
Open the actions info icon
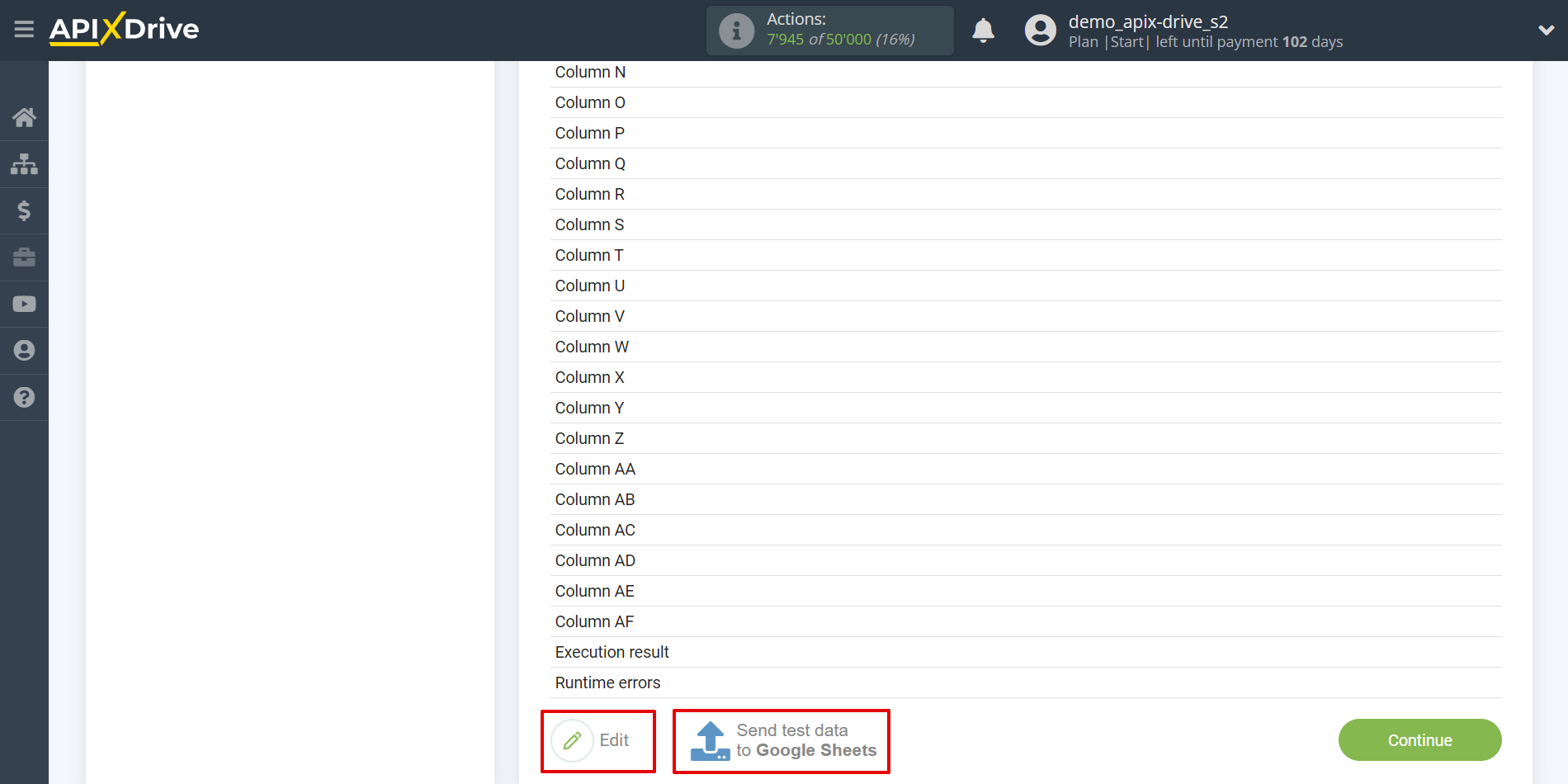click(x=736, y=31)
